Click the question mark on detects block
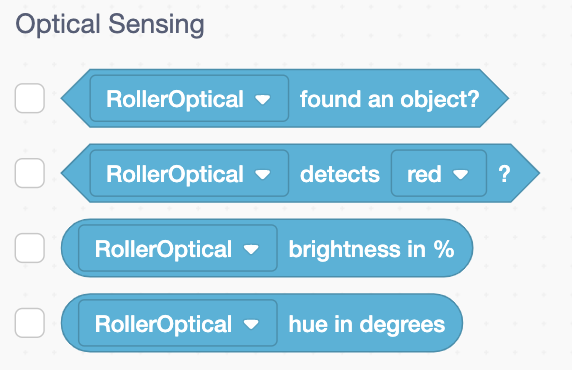Viewport: 572px width, 370px height. [x=504, y=174]
